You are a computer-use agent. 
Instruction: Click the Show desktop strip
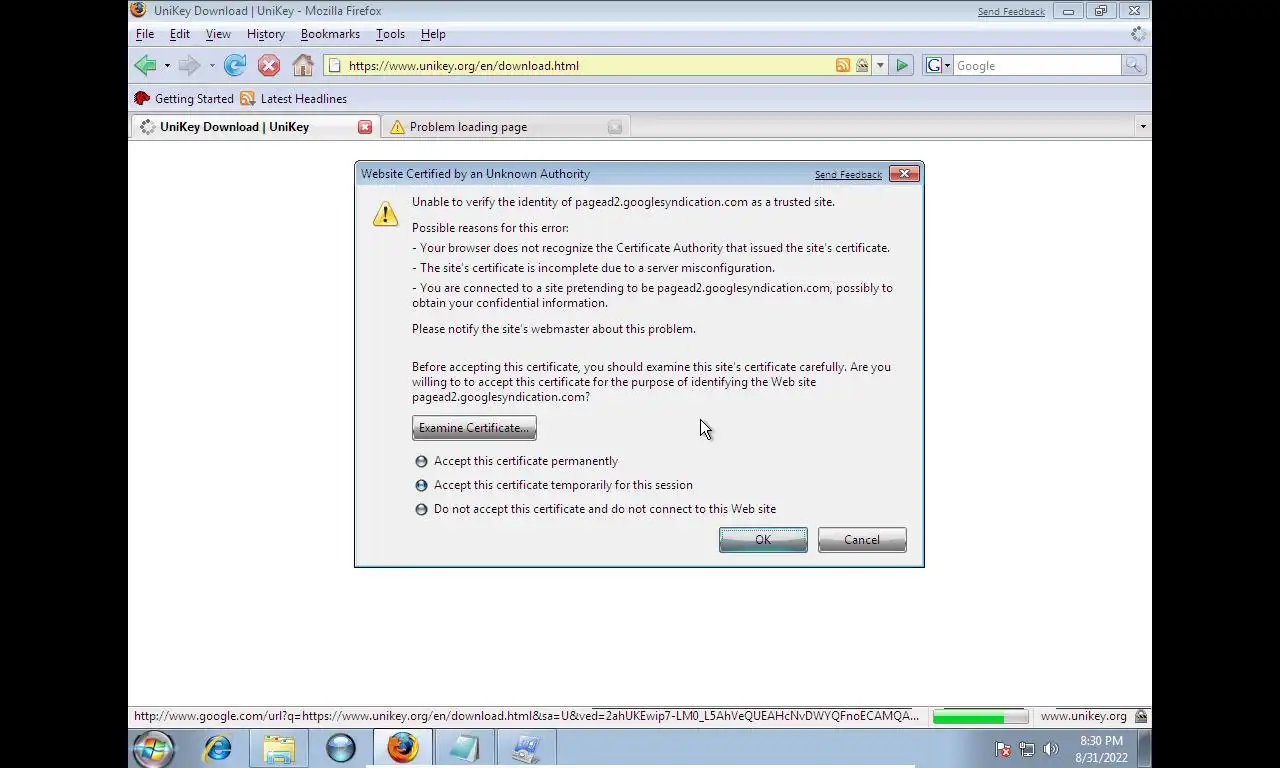tap(1144, 749)
